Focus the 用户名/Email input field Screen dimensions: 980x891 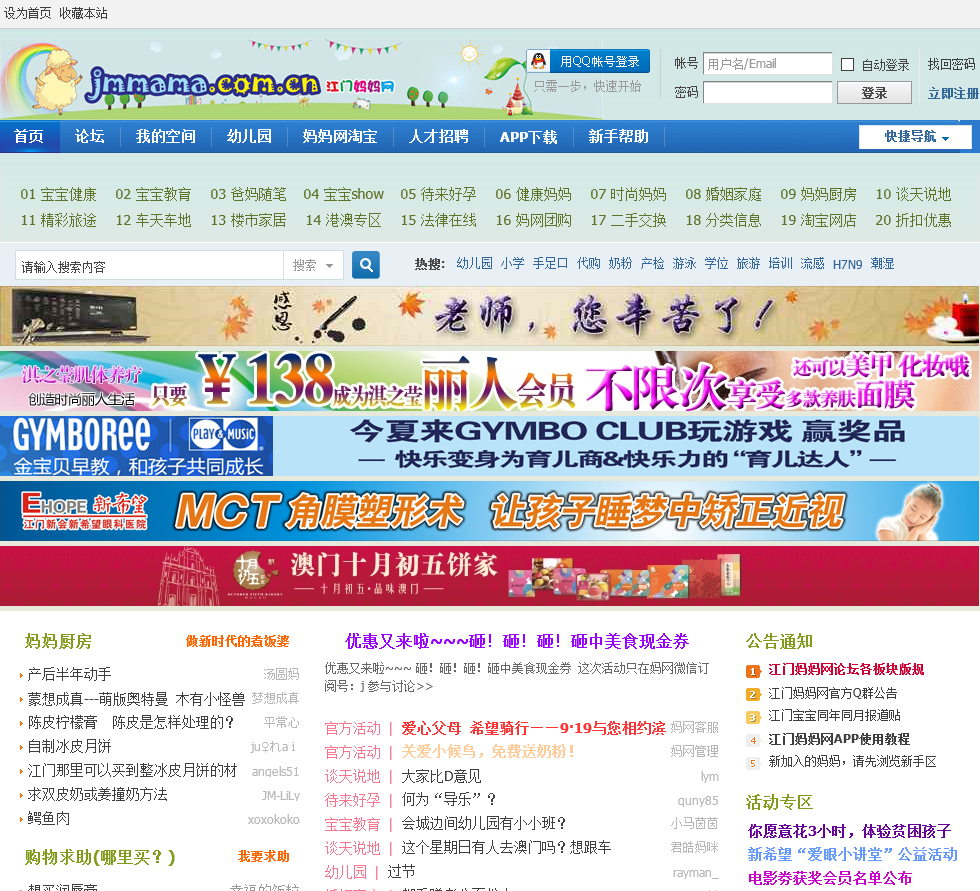coord(767,64)
